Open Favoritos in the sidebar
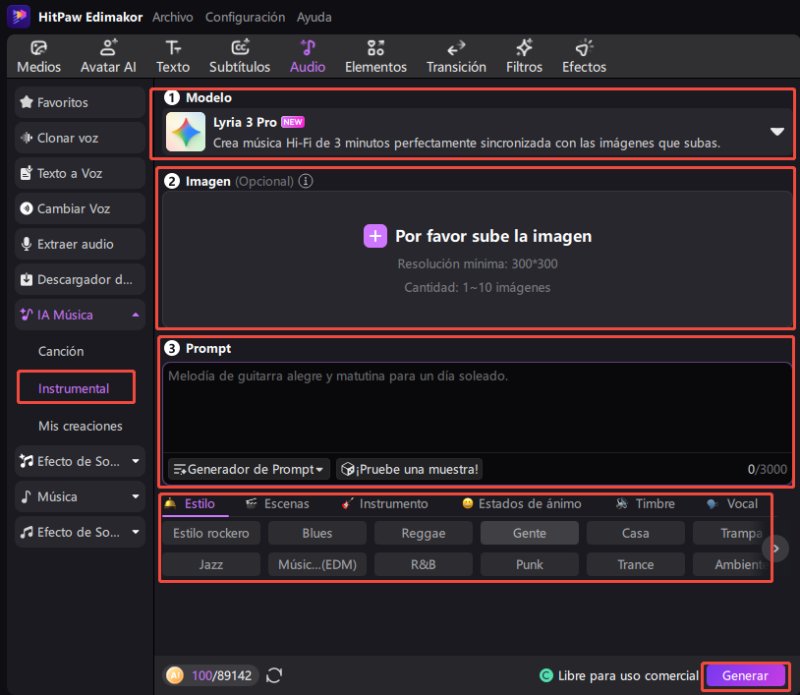Screen dimensions: 800x695 pos(80,103)
